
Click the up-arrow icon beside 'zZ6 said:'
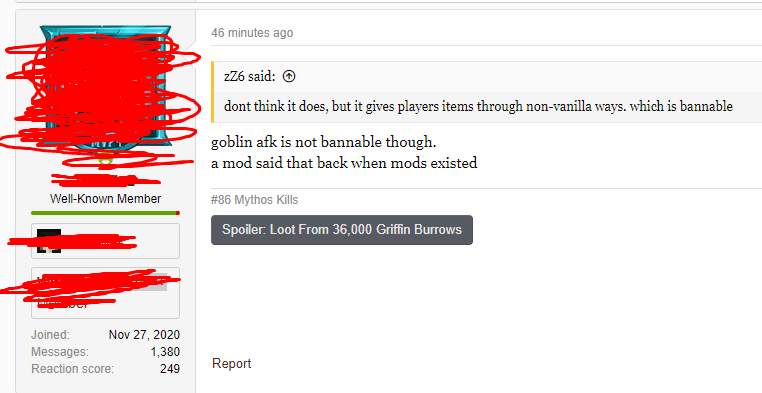pyautogui.click(x=289, y=76)
